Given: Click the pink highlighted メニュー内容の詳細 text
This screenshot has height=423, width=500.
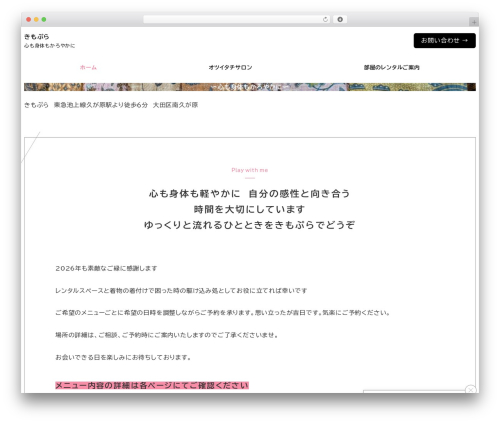Looking at the screenshot, I should click(x=152, y=385).
